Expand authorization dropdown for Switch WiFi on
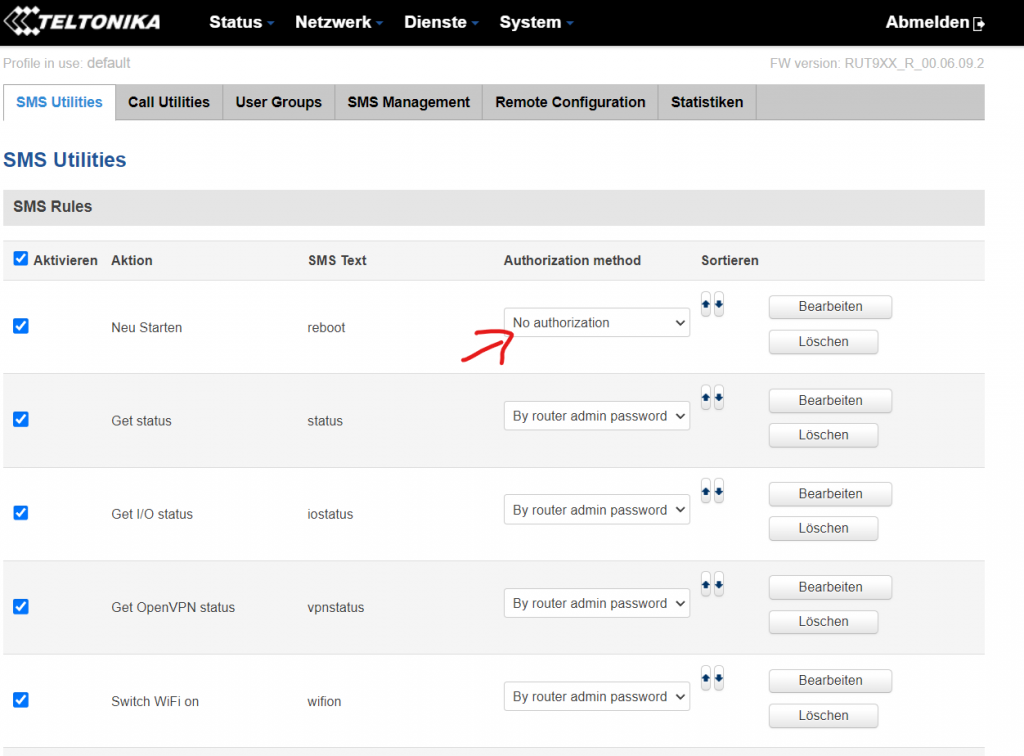Image resolution: width=1024 pixels, height=756 pixels. [x=596, y=697]
